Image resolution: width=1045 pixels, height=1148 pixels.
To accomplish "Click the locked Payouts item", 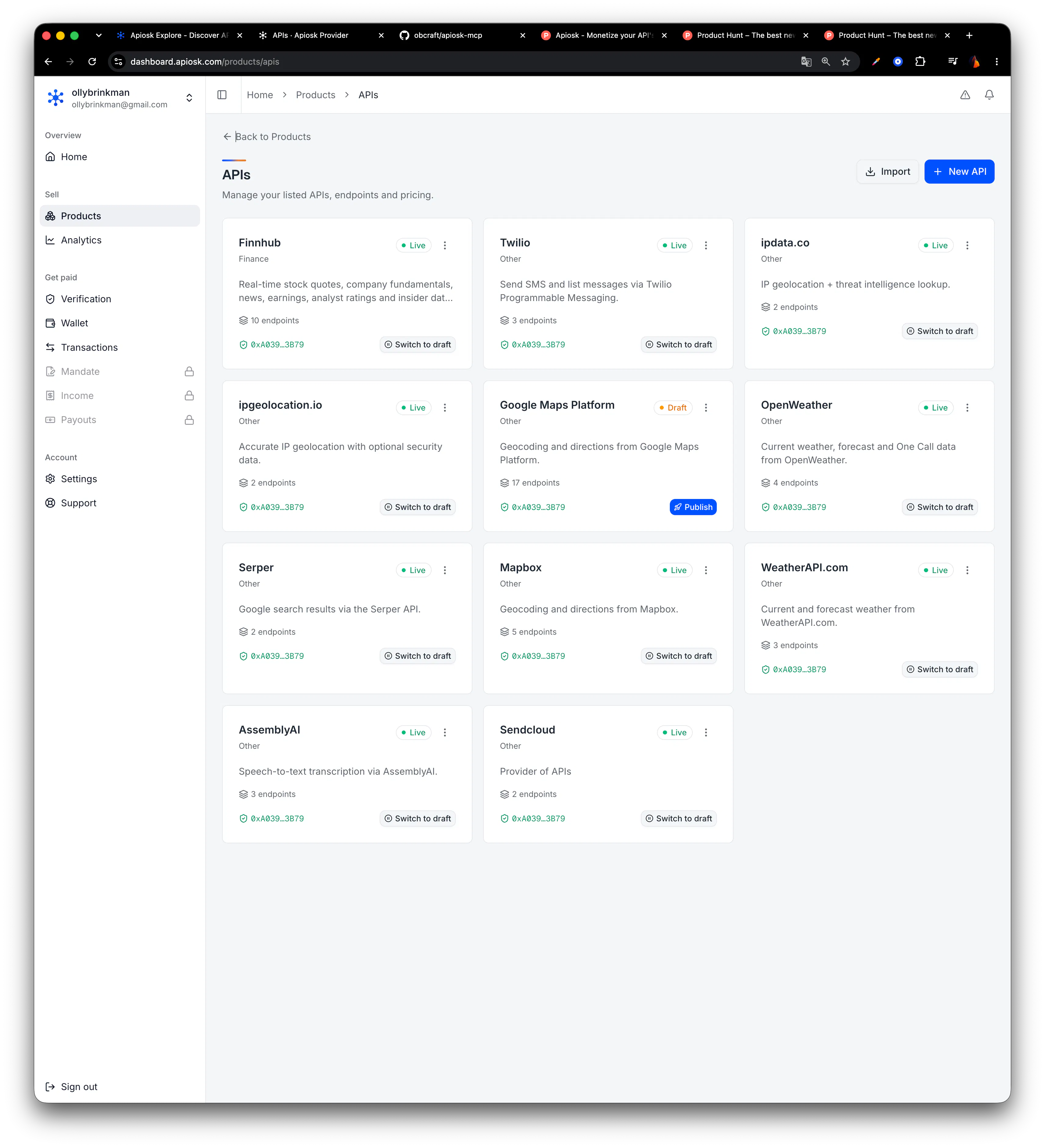I will point(120,420).
